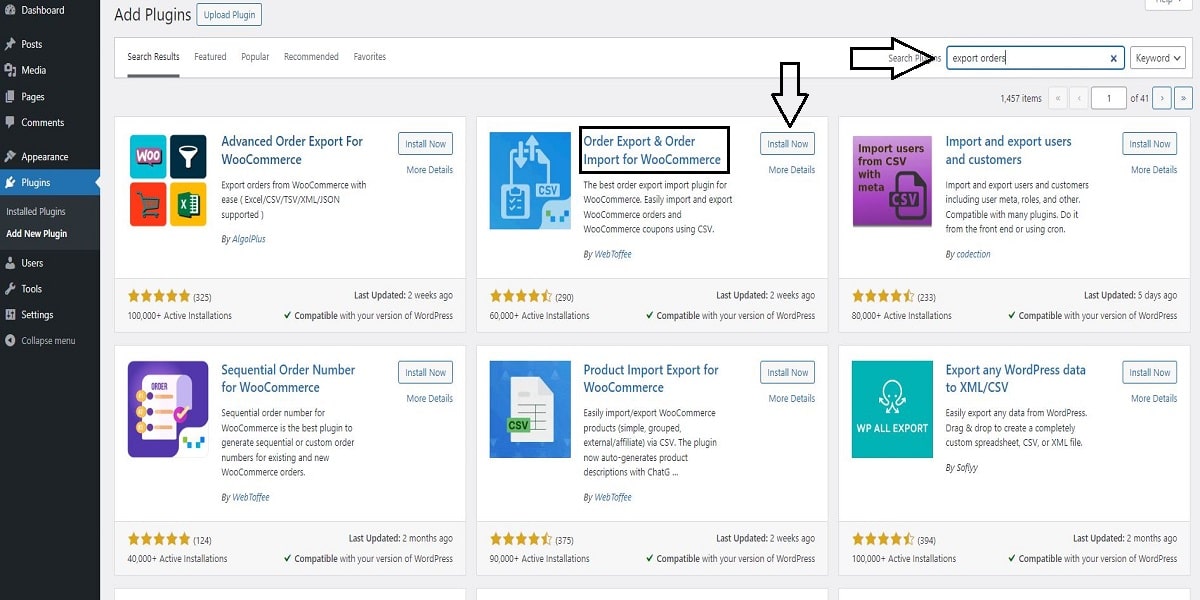
Task: Click the Comments bubble icon
Action: (x=10, y=123)
